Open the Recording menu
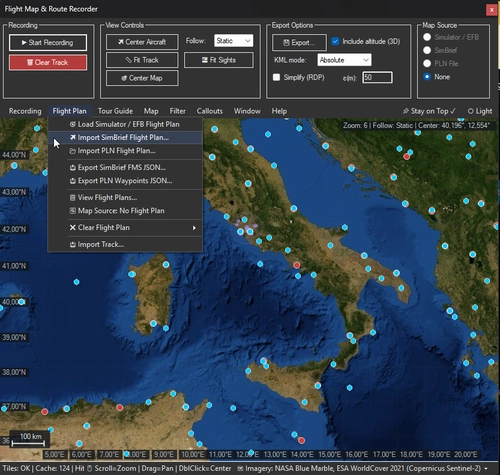 click(x=25, y=111)
